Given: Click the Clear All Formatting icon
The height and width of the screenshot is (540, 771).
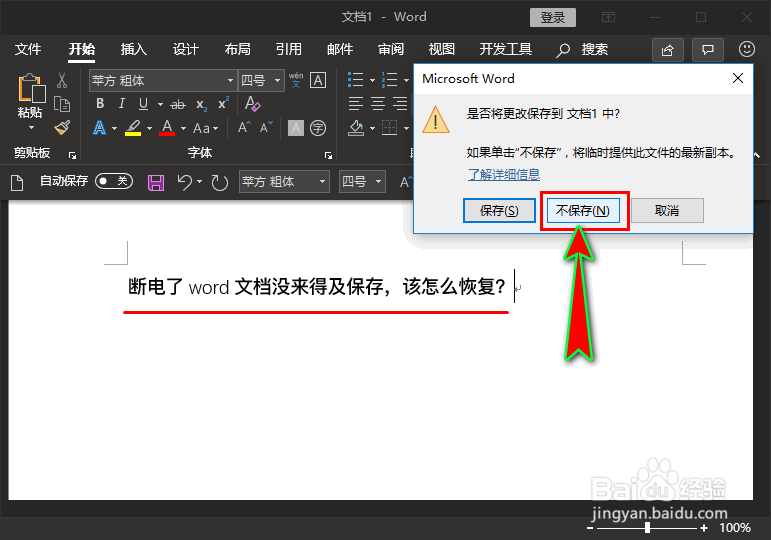Looking at the screenshot, I should [x=252, y=104].
